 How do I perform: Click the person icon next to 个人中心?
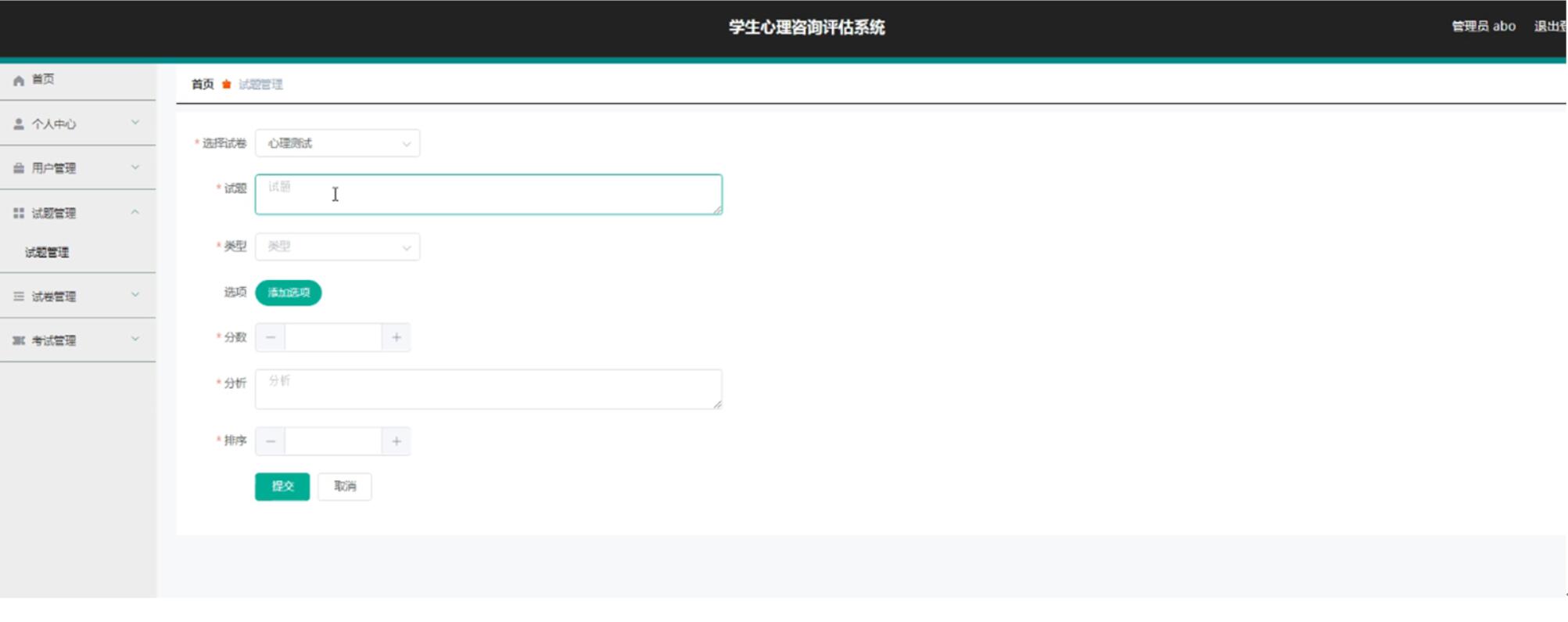(x=19, y=124)
